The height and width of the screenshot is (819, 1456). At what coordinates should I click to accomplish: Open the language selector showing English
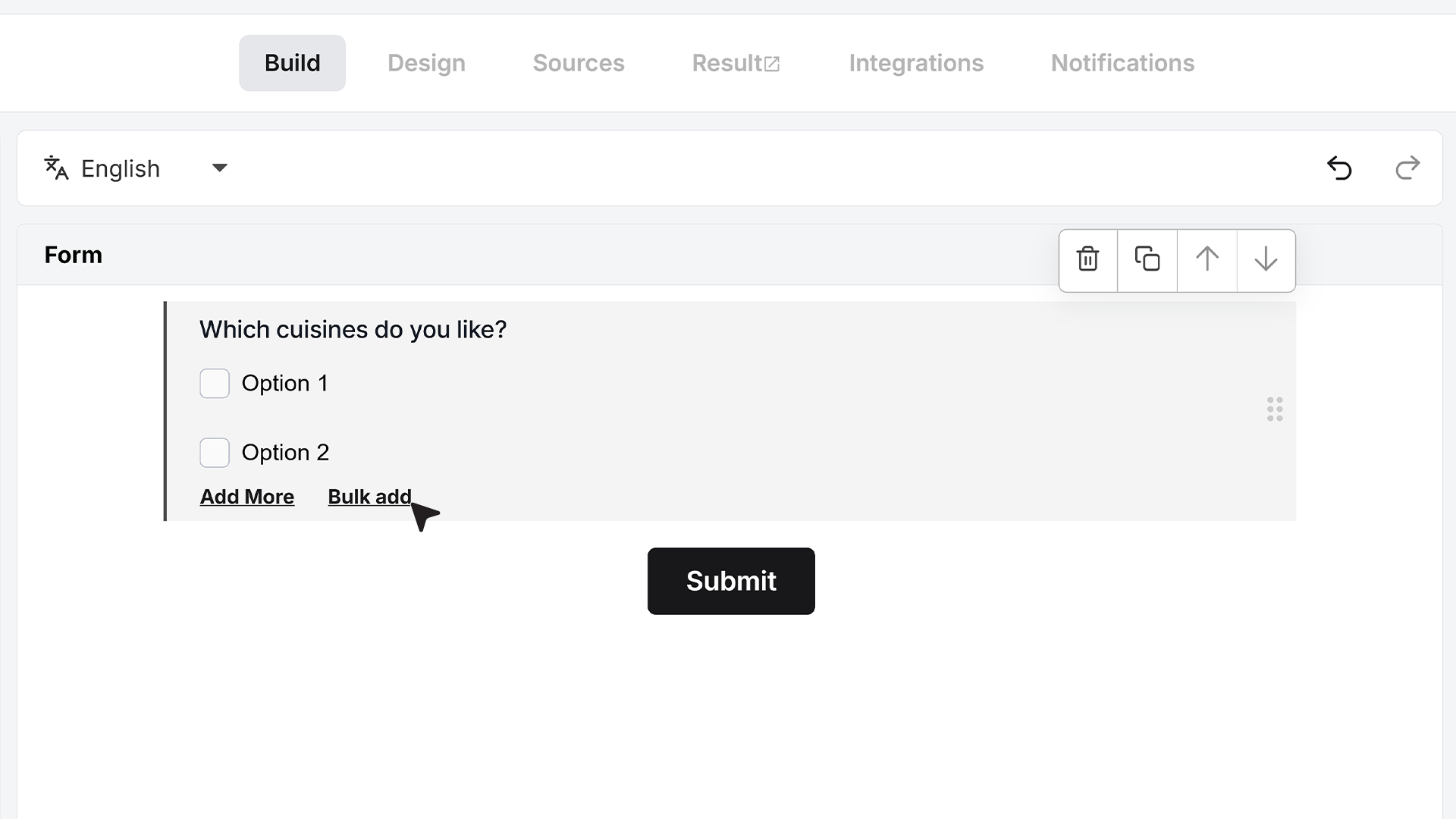tap(136, 168)
